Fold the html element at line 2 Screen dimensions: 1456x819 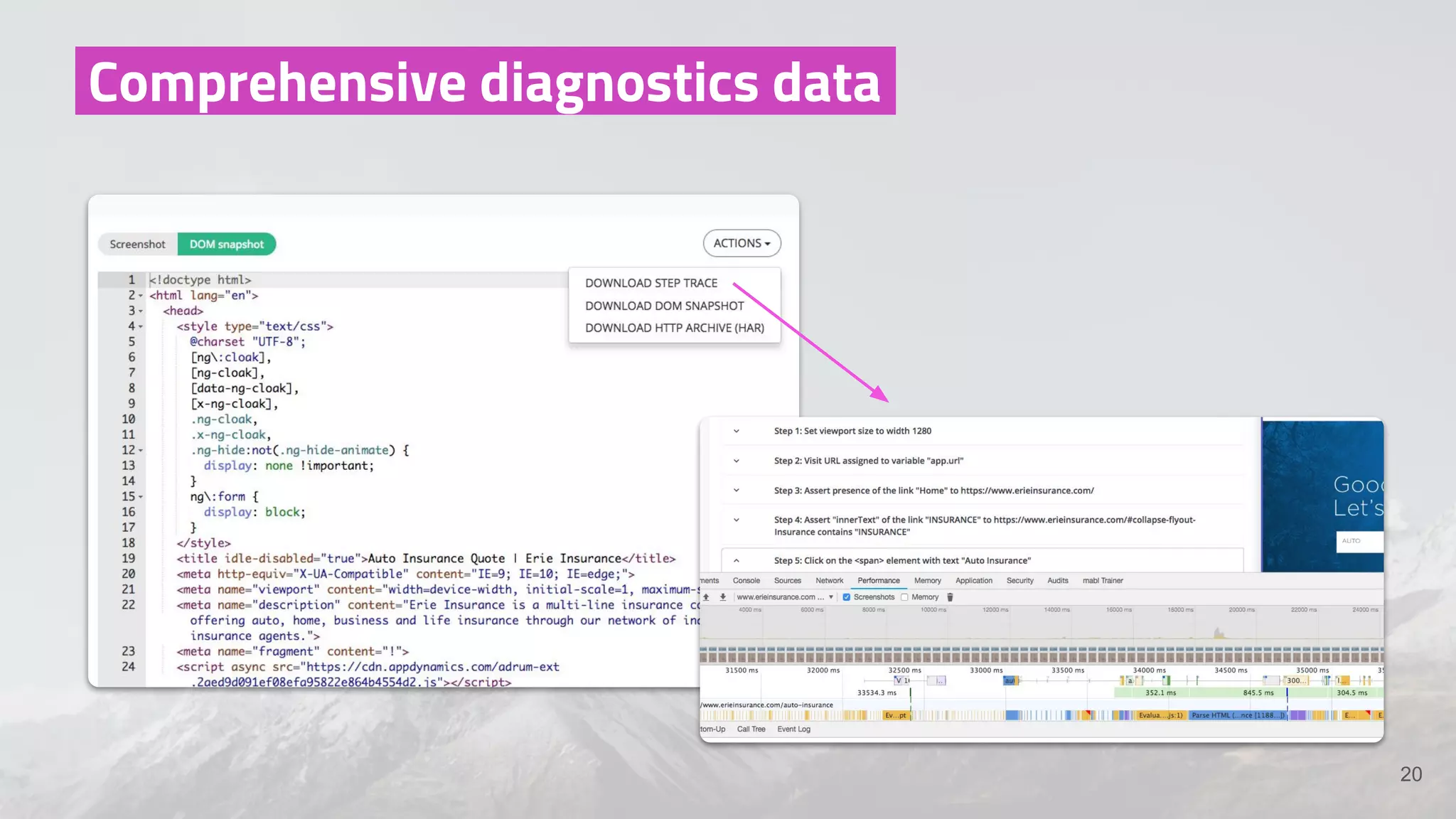(x=141, y=296)
